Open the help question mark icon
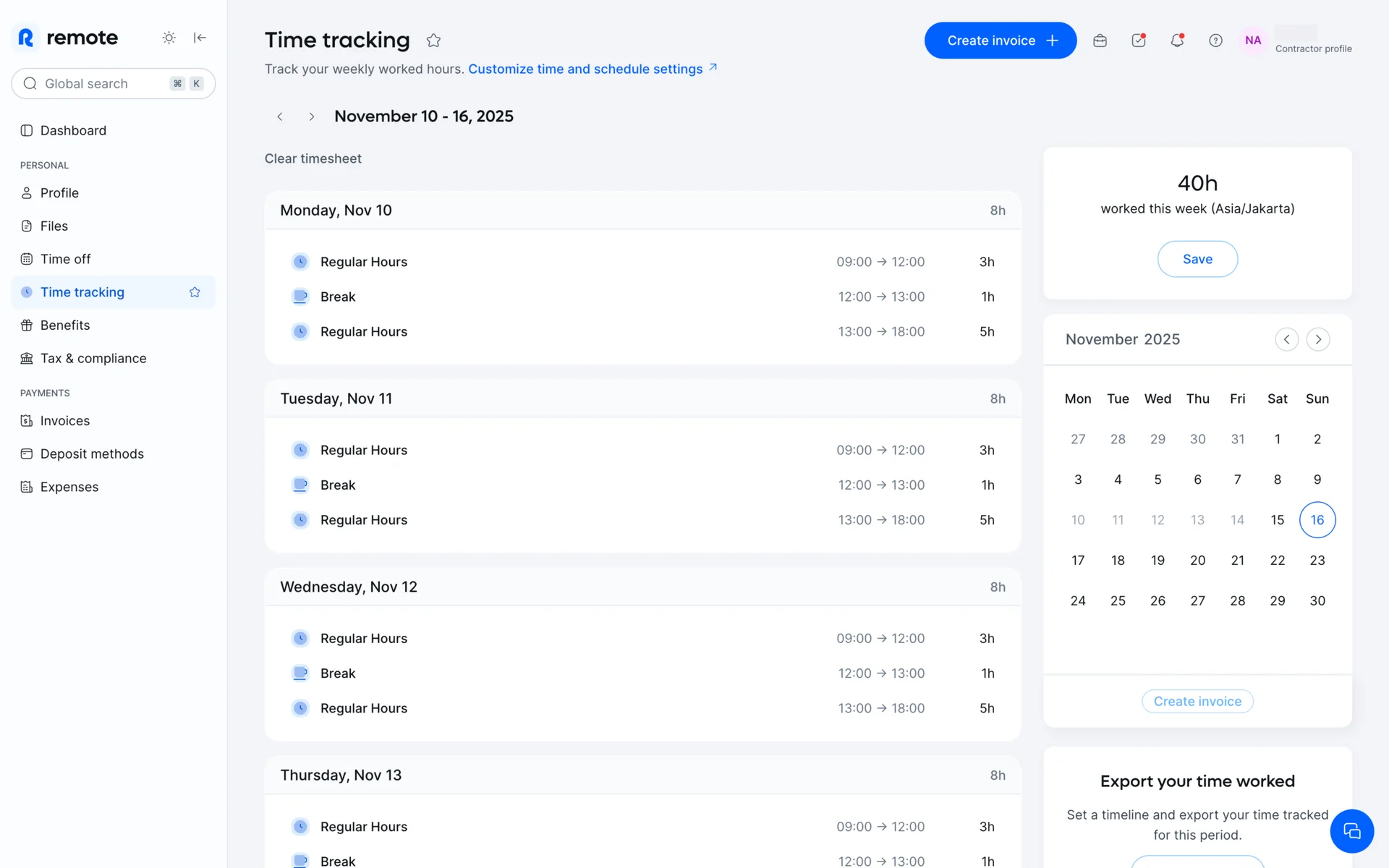Image resolution: width=1389 pixels, height=868 pixels. coord(1215,41)
